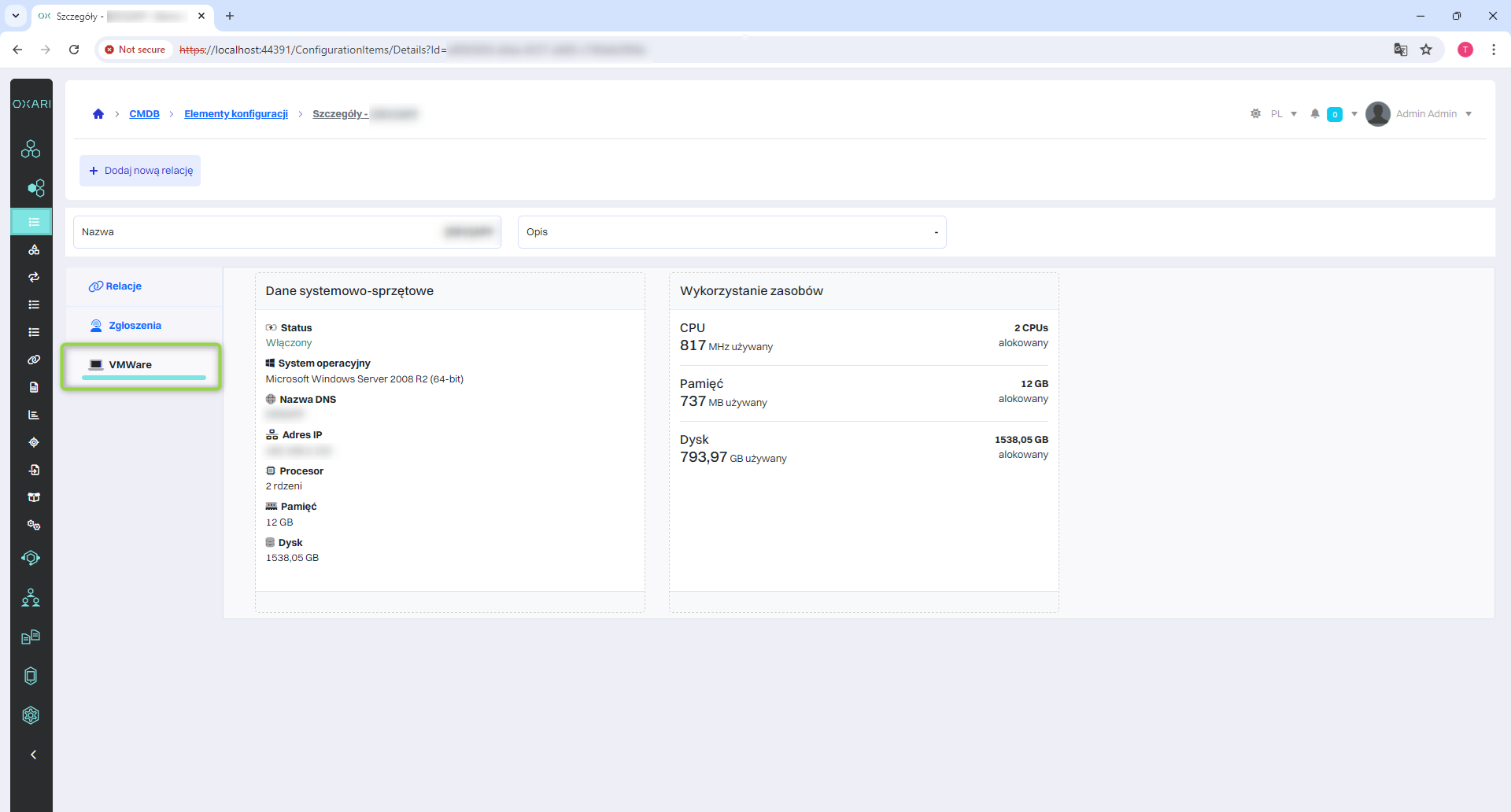Collapse the sidebar with the left chevron
1511x812 pixels.
coord(33,755)
